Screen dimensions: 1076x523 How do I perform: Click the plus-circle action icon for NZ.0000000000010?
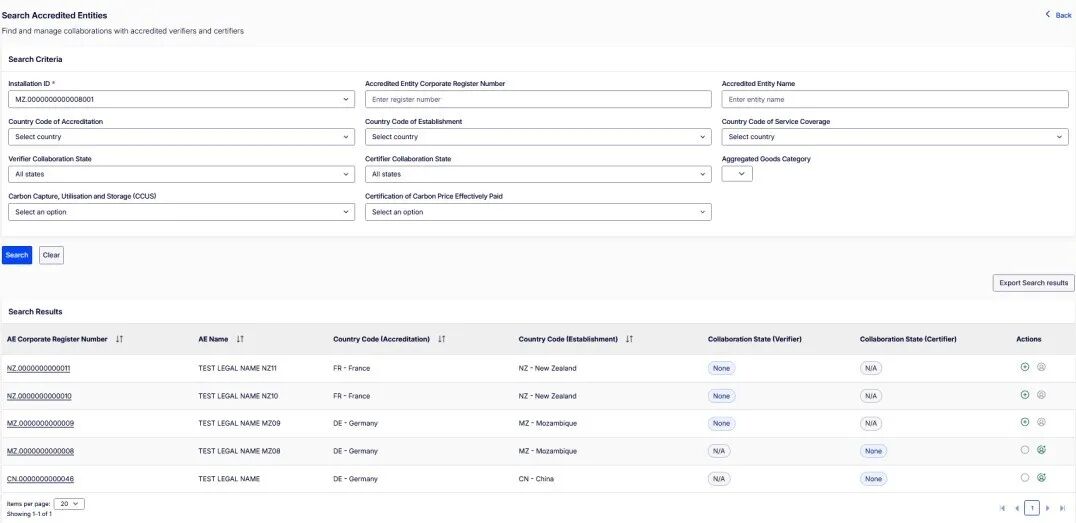(1025, 395)
